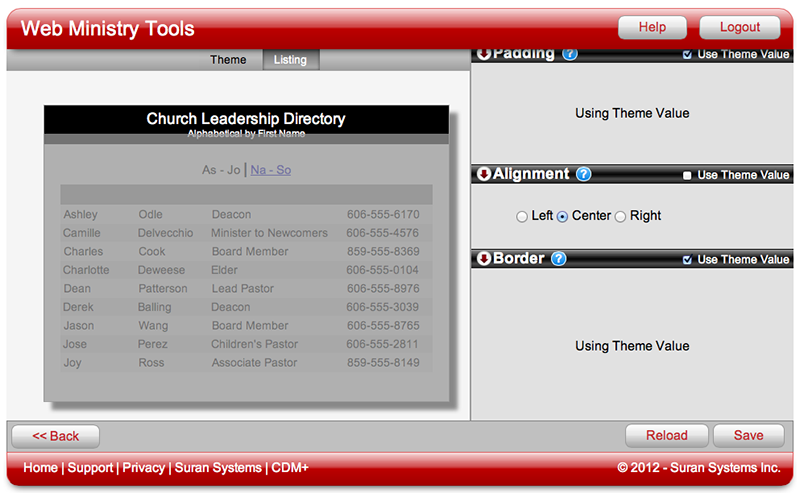This screenshot has width=800, height=493.
Task: Enable Use Theme Value for Alignment
Action: (687, 175)
